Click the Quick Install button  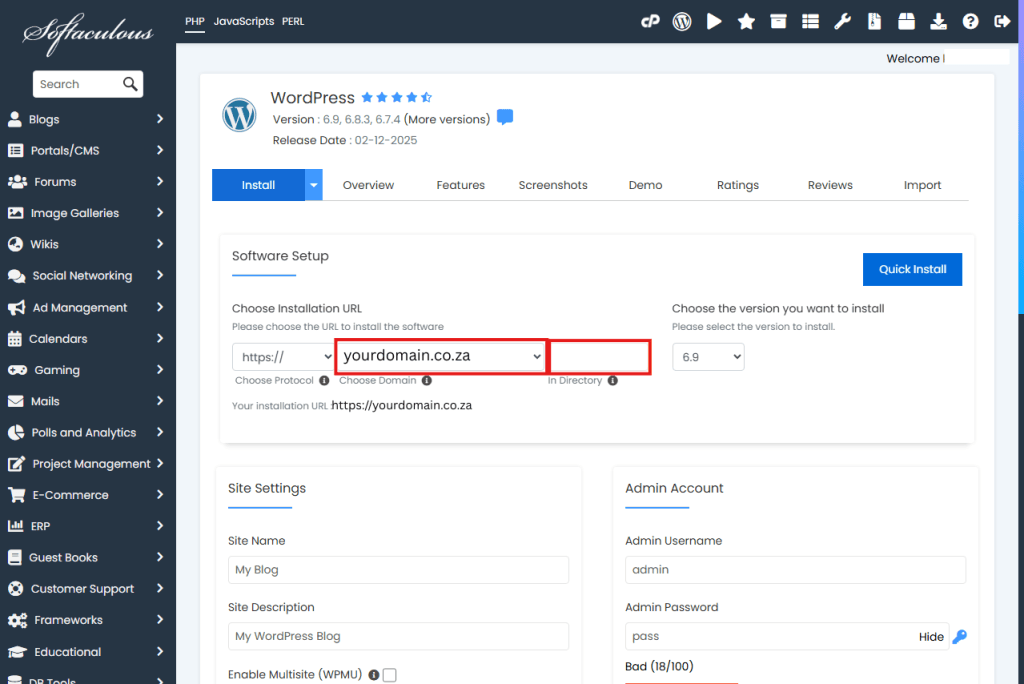(x=912, y=269)
